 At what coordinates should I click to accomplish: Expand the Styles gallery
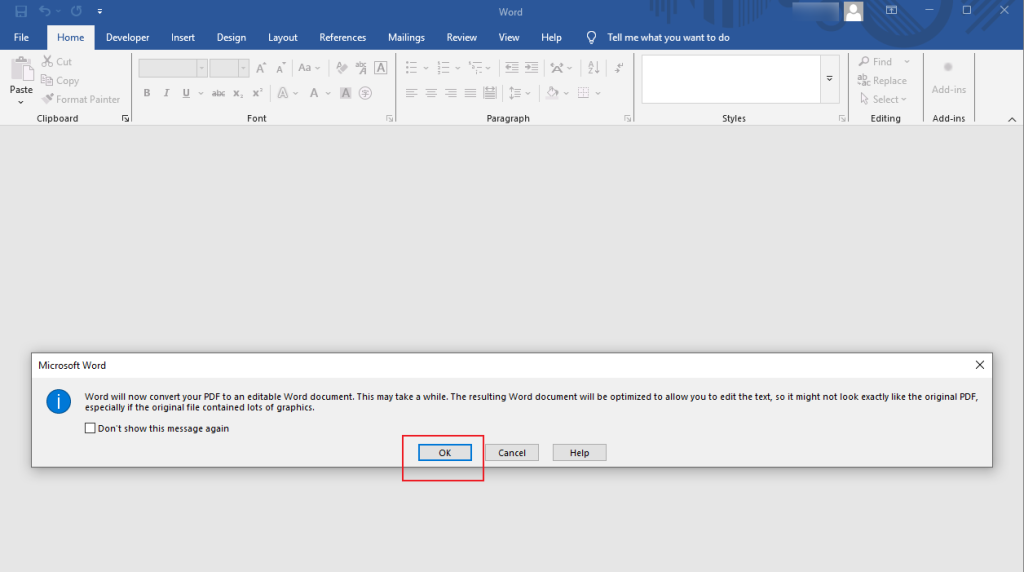[829, 79]
